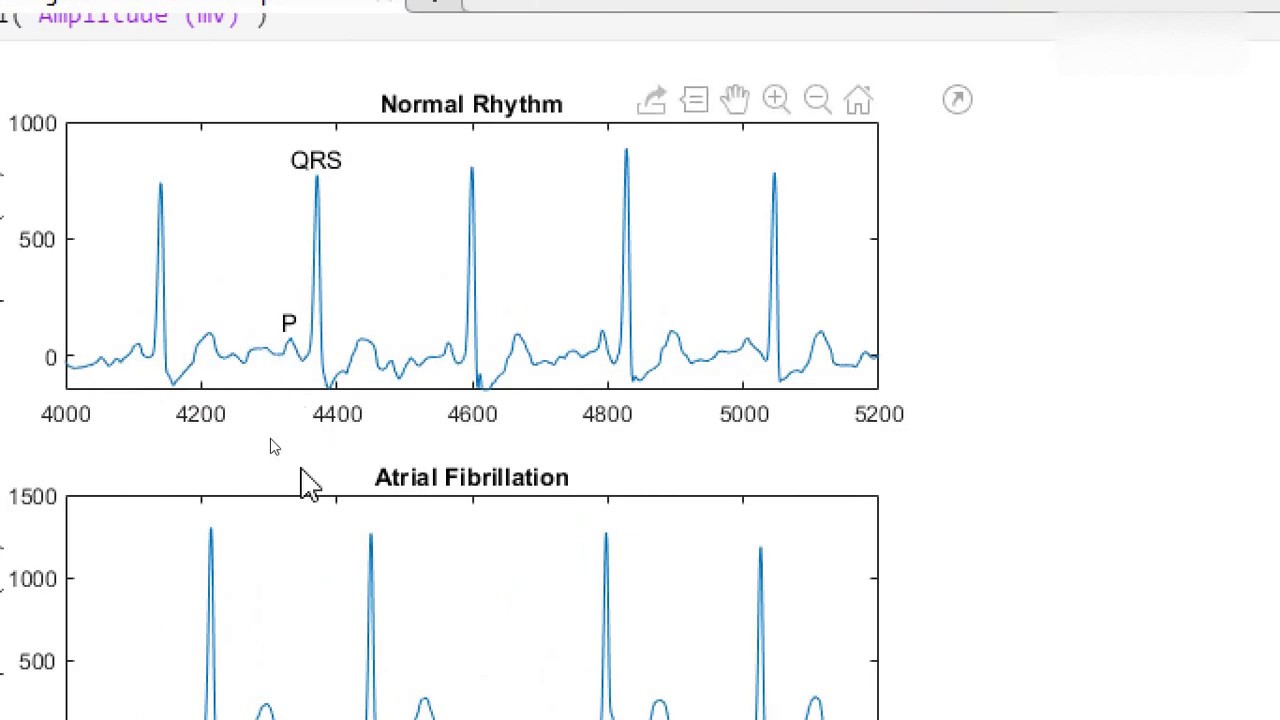Click the 'Amplitude (mV)' code string
The height and width of the screenshot is (720, 1280).
pyautogui.click(x=138, y=16)
